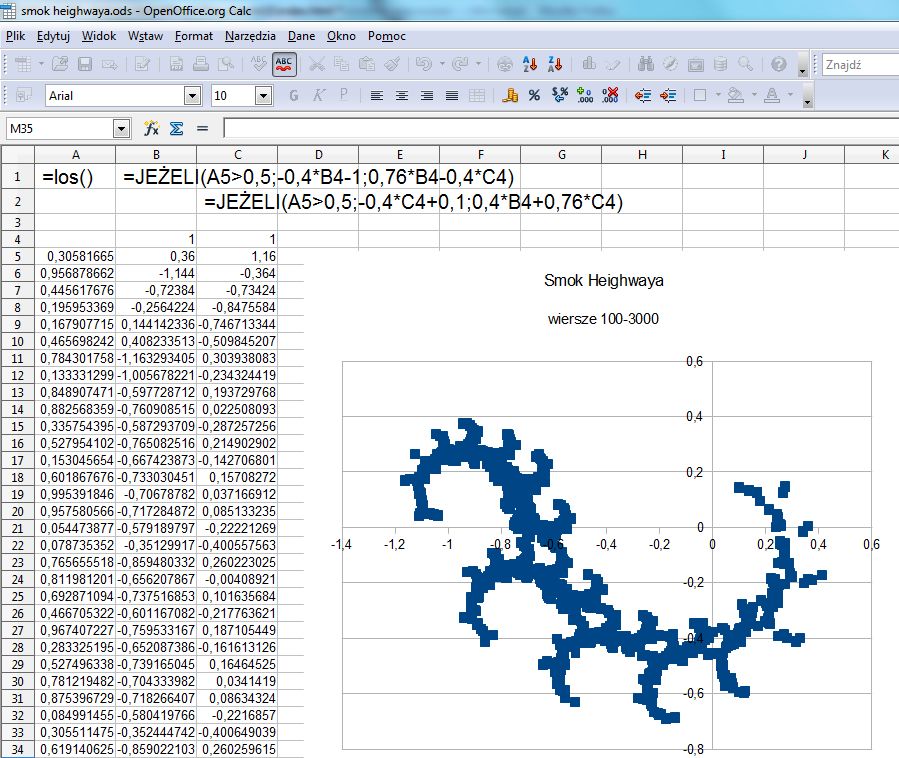Expand the font size dropdown
The width and height of the screenshot is (899, 758).
click(x=264, y=96)
